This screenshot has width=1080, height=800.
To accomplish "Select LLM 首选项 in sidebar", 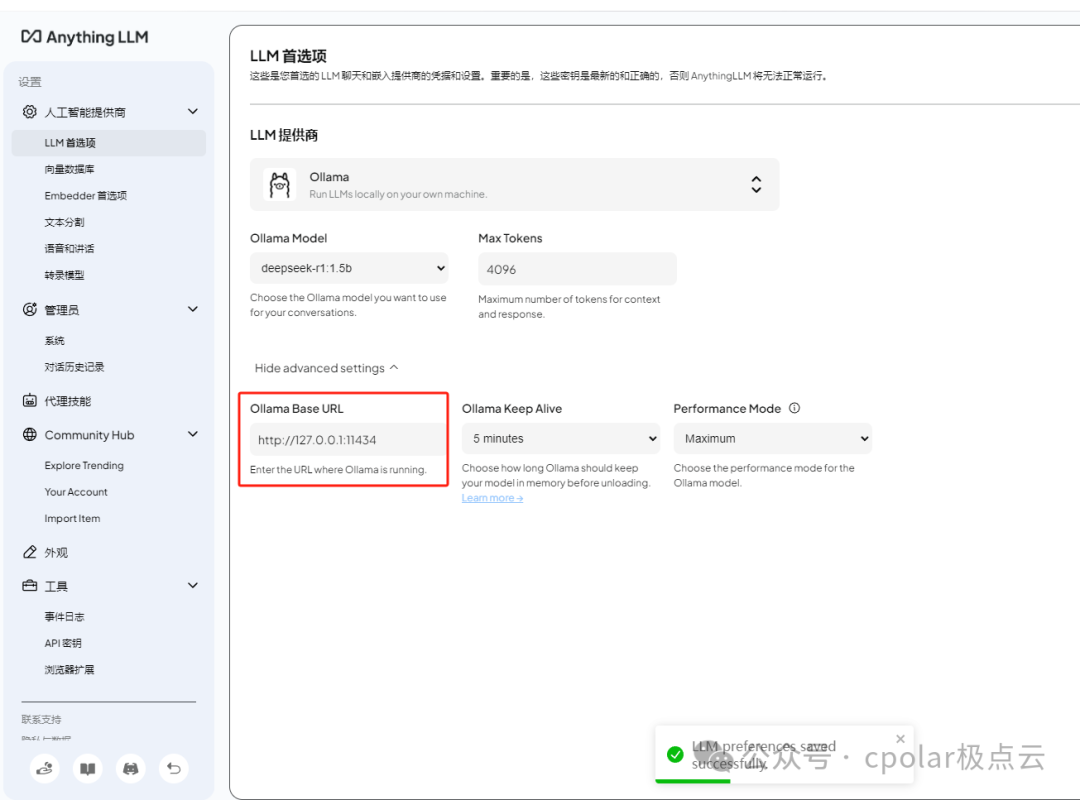I will 109,143.
